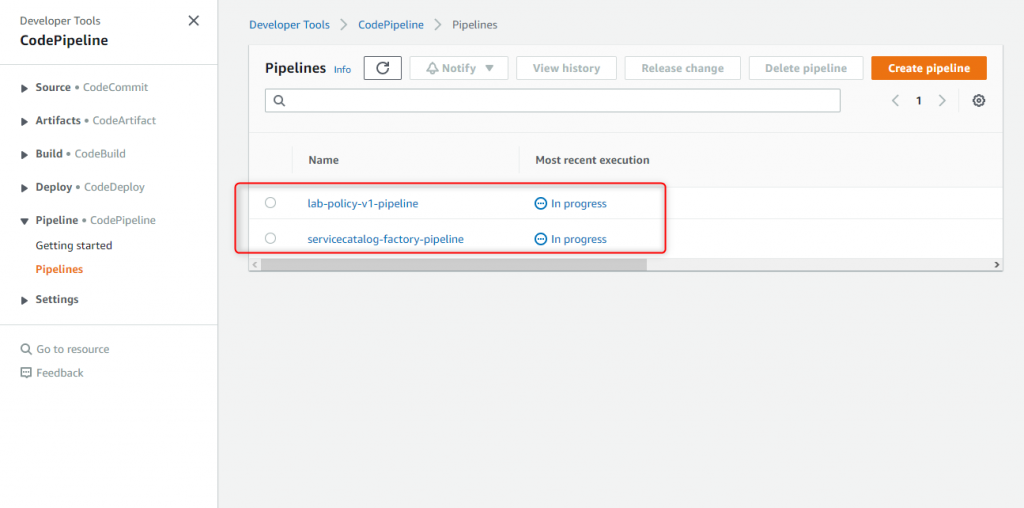Image resolution: width=1024 pixels, height=508 pixels.
Task: Click the Feedback chat icon
Action: (26, 373)
